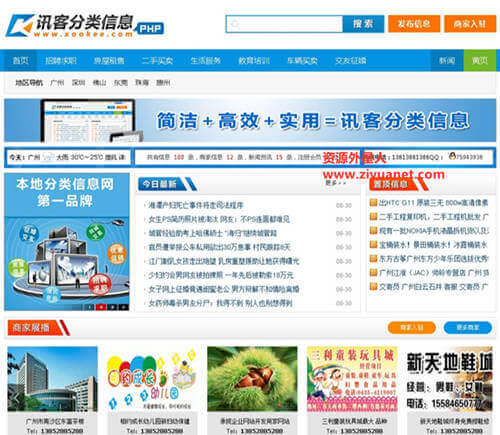Open the office building merchant thumbnail
This screenshot has height=435, width=500.
coord(53,379)
